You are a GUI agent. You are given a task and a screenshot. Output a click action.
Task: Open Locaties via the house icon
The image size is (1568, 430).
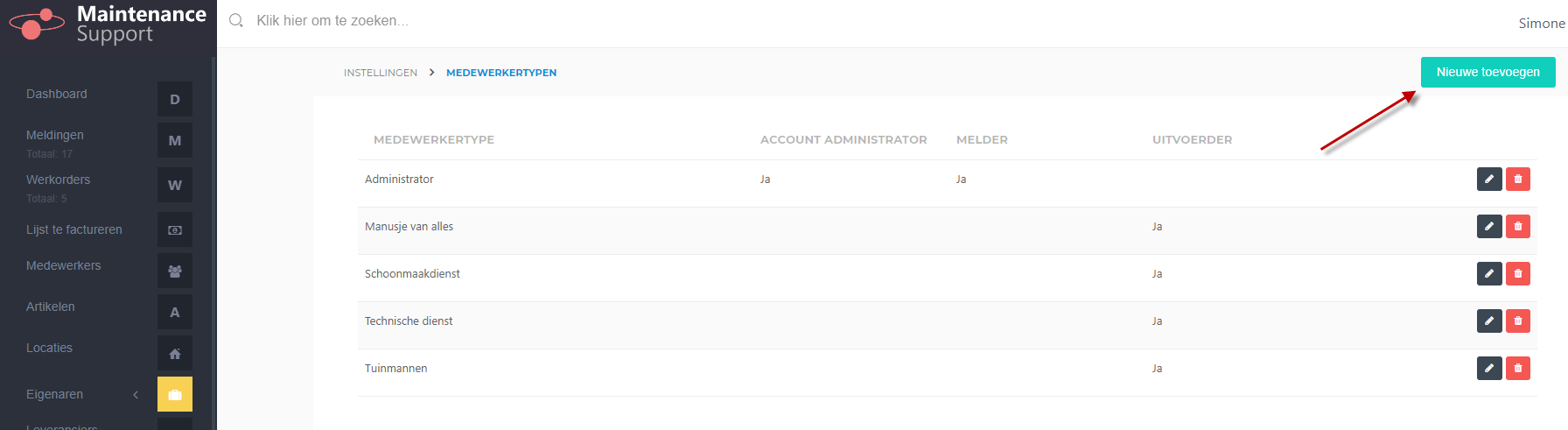175,353
